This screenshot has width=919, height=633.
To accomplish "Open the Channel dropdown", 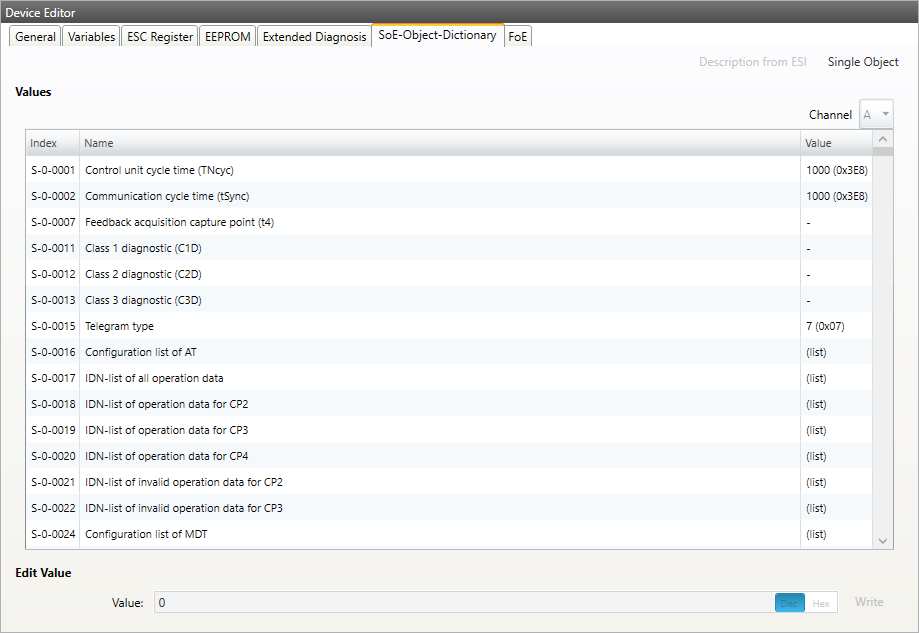I will coord(876,115).
